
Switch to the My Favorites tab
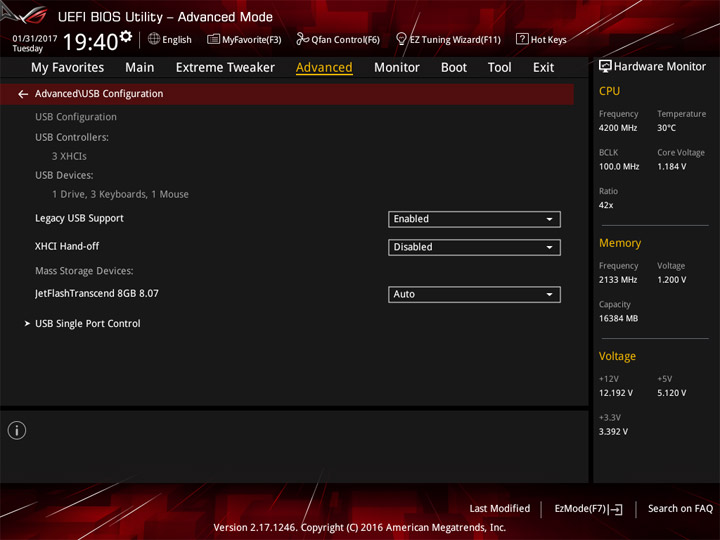point(68,68)
